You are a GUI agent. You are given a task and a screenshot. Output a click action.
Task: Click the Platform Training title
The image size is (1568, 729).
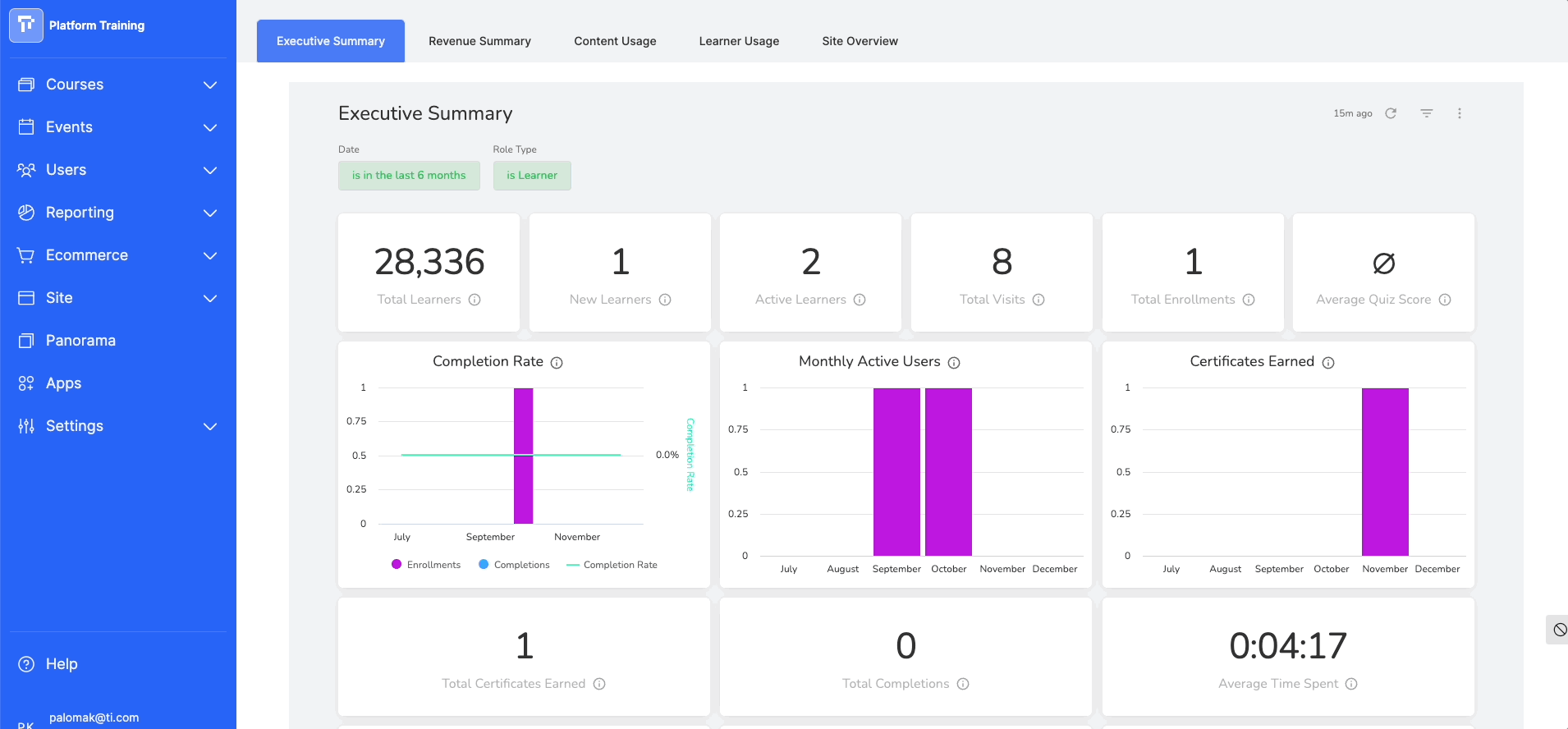tap(97, 25)
